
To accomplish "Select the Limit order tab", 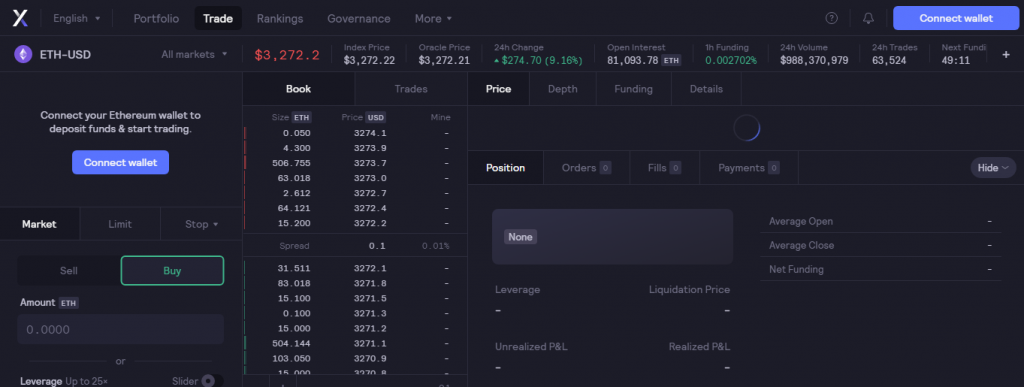I will (120, 224).
